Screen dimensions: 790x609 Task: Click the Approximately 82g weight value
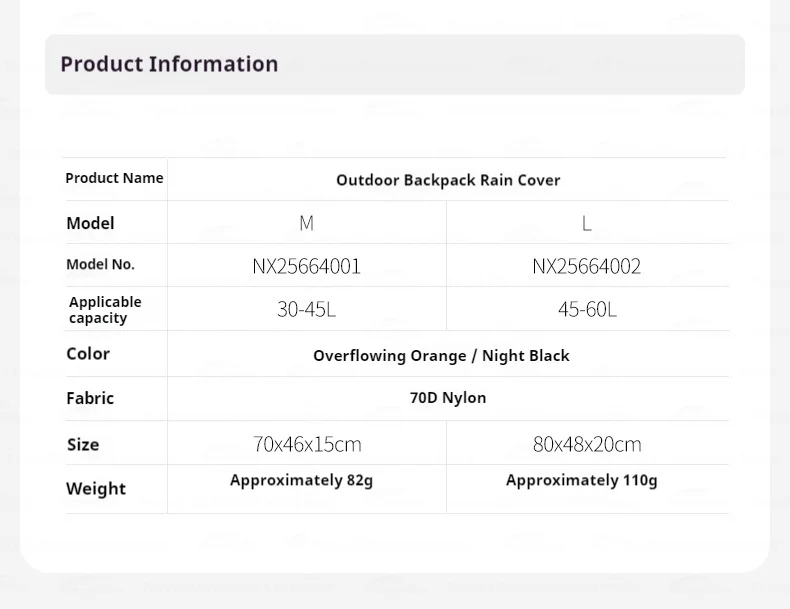(301, 481)
